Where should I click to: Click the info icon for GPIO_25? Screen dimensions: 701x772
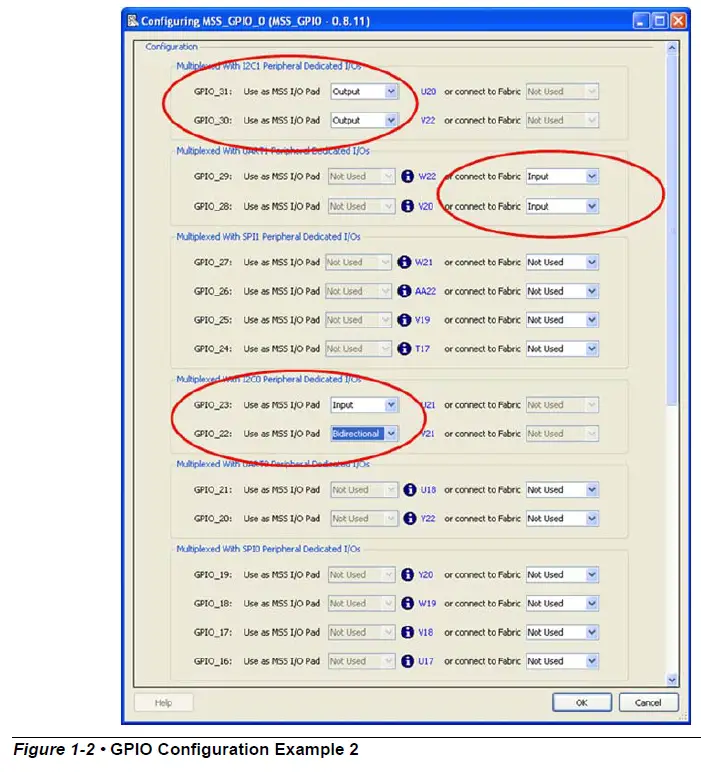[x=404, y=320]
